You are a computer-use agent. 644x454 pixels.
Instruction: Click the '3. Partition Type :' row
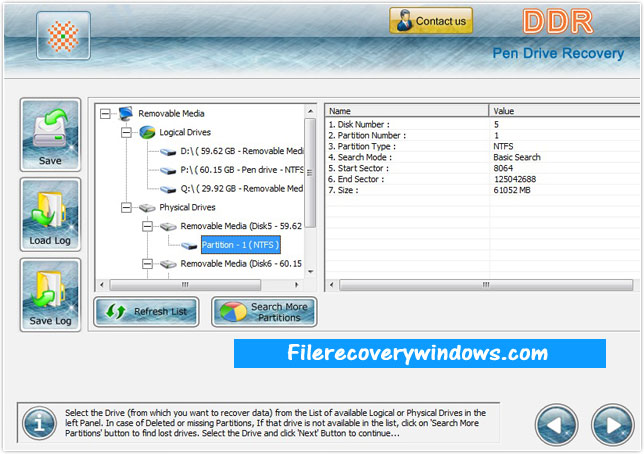tap(483, 146)
